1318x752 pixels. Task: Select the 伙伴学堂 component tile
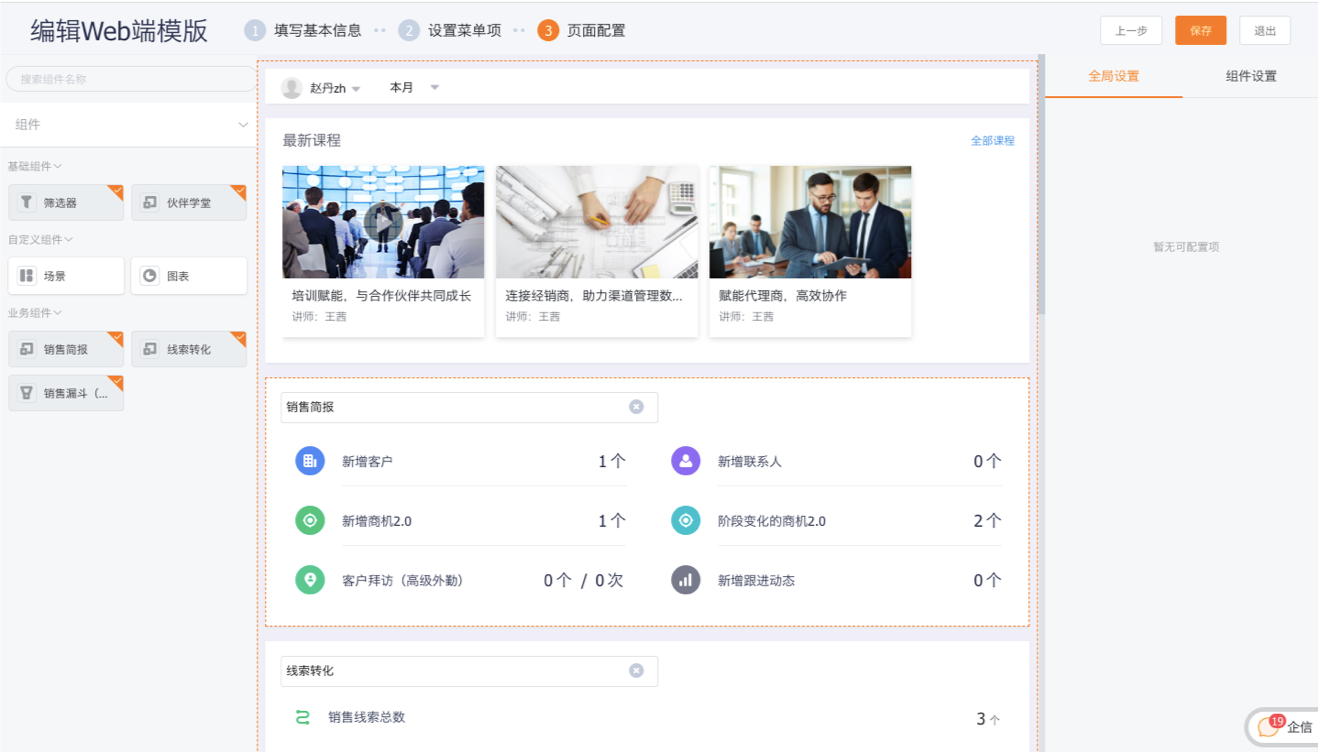[x=189, y=202]
